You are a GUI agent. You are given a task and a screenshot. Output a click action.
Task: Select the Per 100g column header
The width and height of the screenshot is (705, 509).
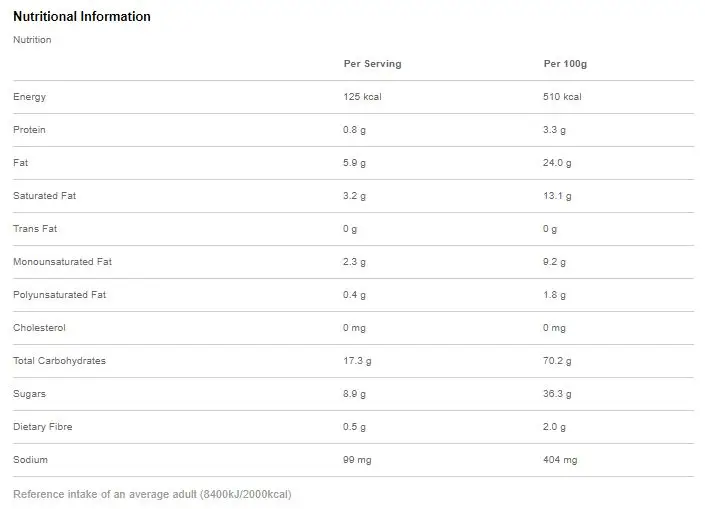(x=565, y=64)
